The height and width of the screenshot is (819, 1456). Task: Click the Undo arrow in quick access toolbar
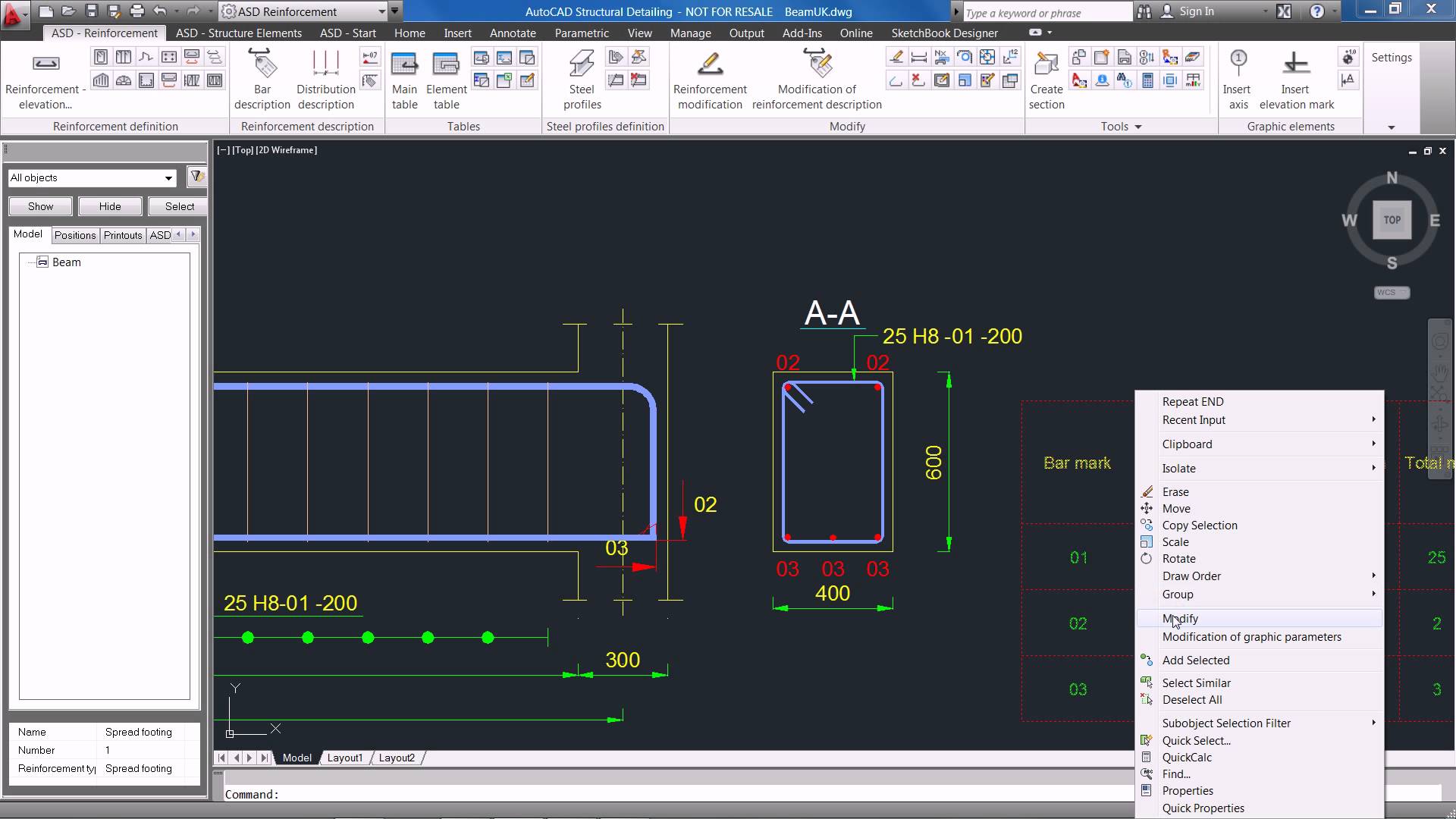(160, 11)
